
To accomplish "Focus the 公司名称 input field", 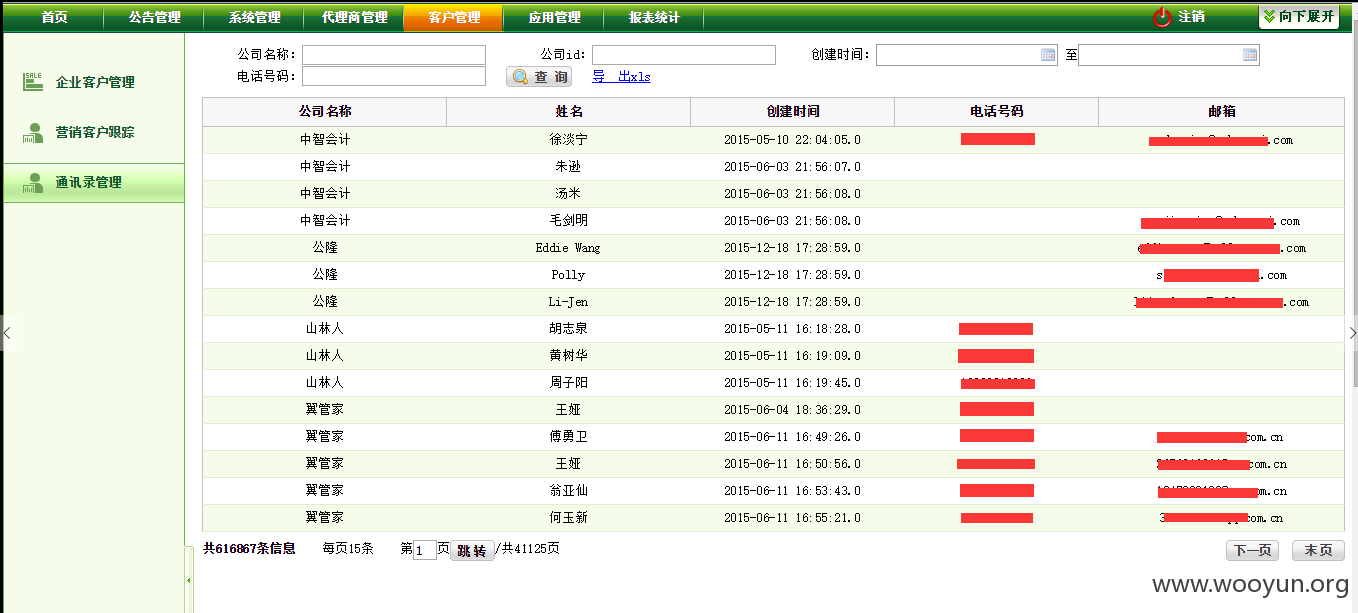I will click(x=394, y=55).
